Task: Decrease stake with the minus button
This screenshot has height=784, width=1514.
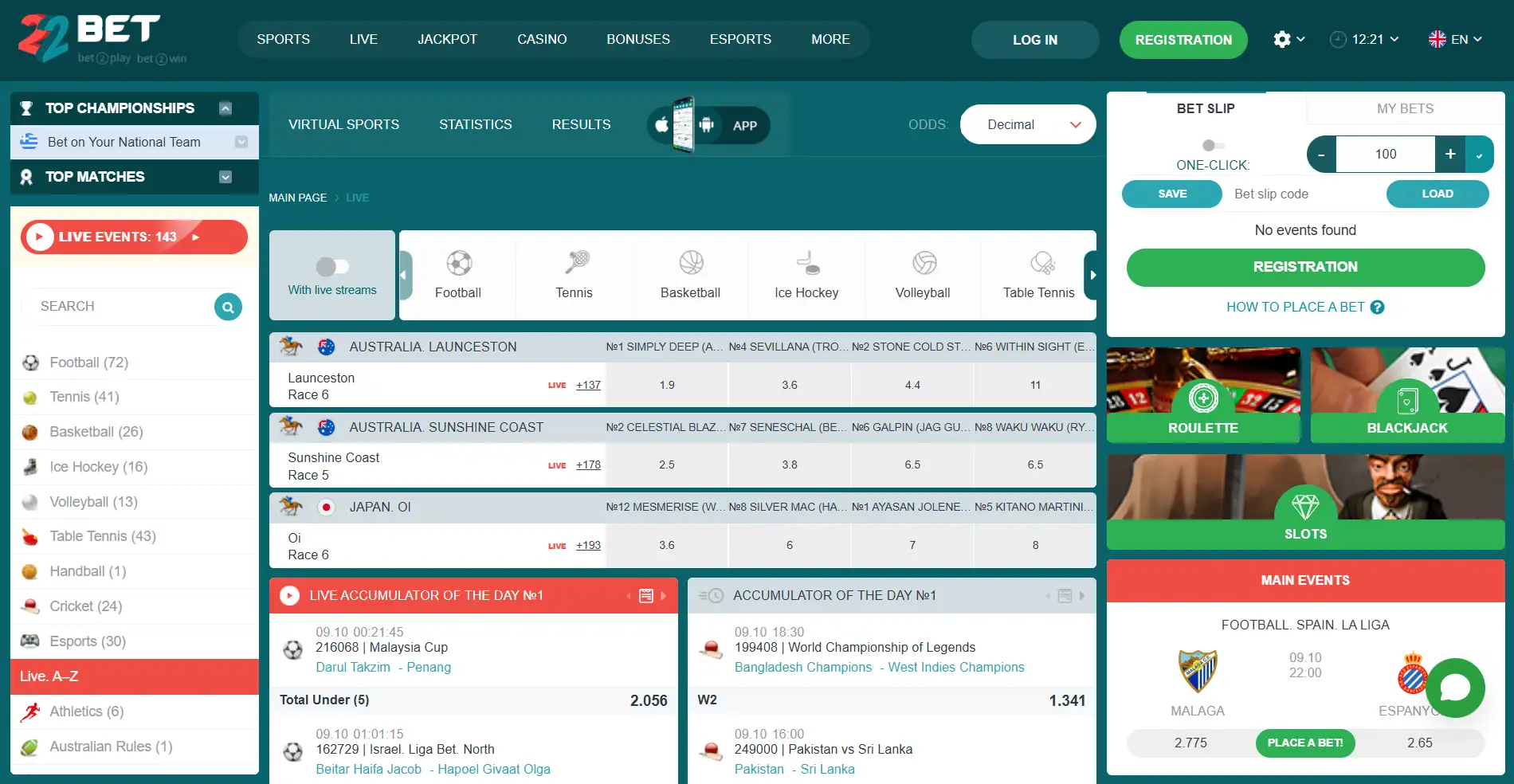Action: coord(1321,155)
